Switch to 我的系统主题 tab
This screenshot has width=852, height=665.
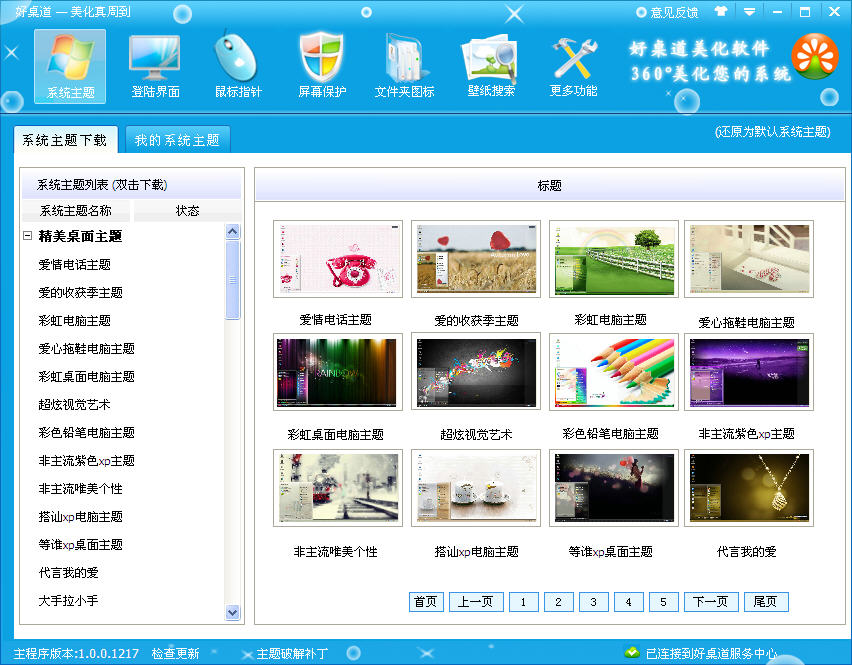click(x=176, y=140)
